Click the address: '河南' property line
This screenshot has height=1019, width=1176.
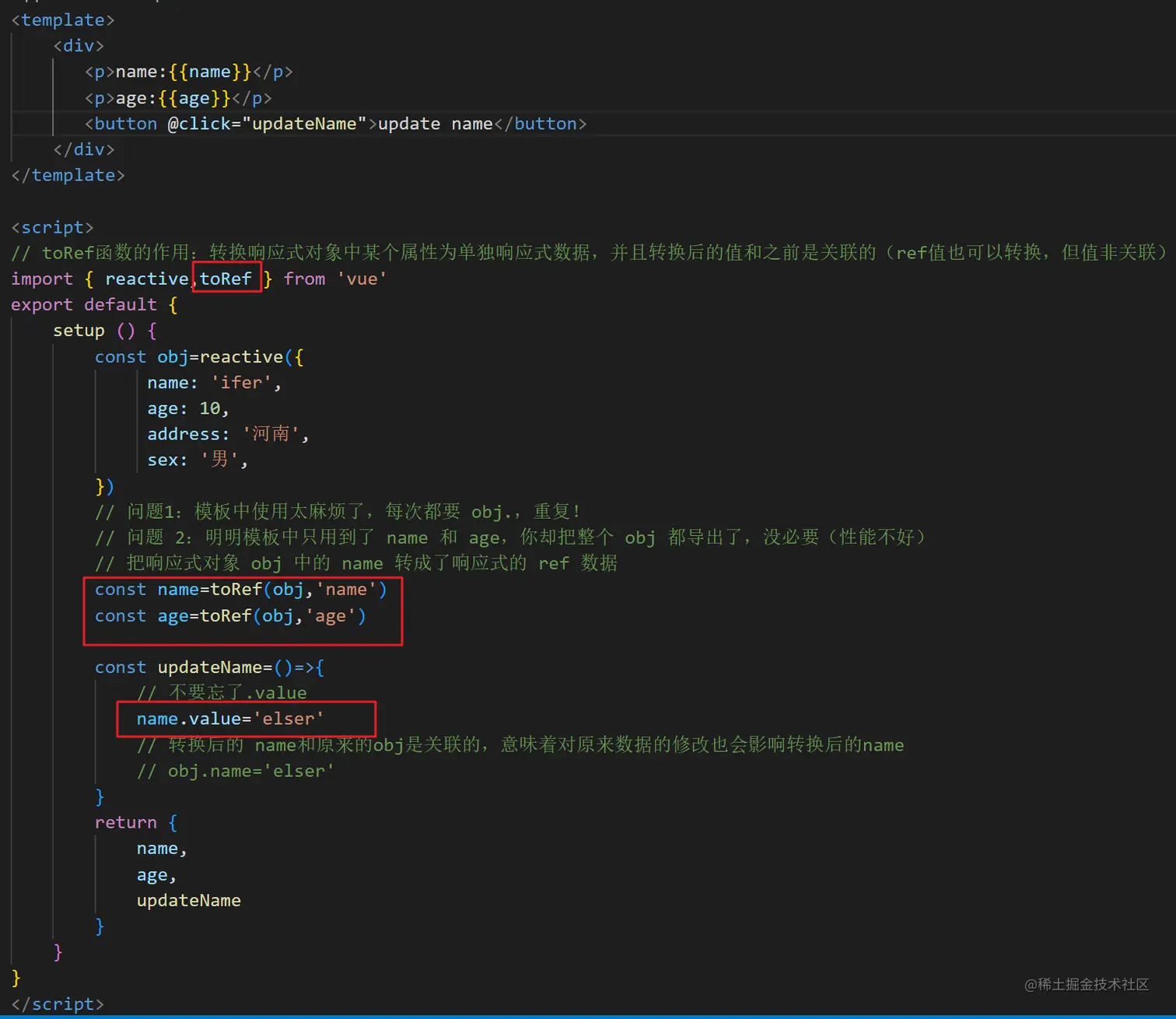coord(228,434)
